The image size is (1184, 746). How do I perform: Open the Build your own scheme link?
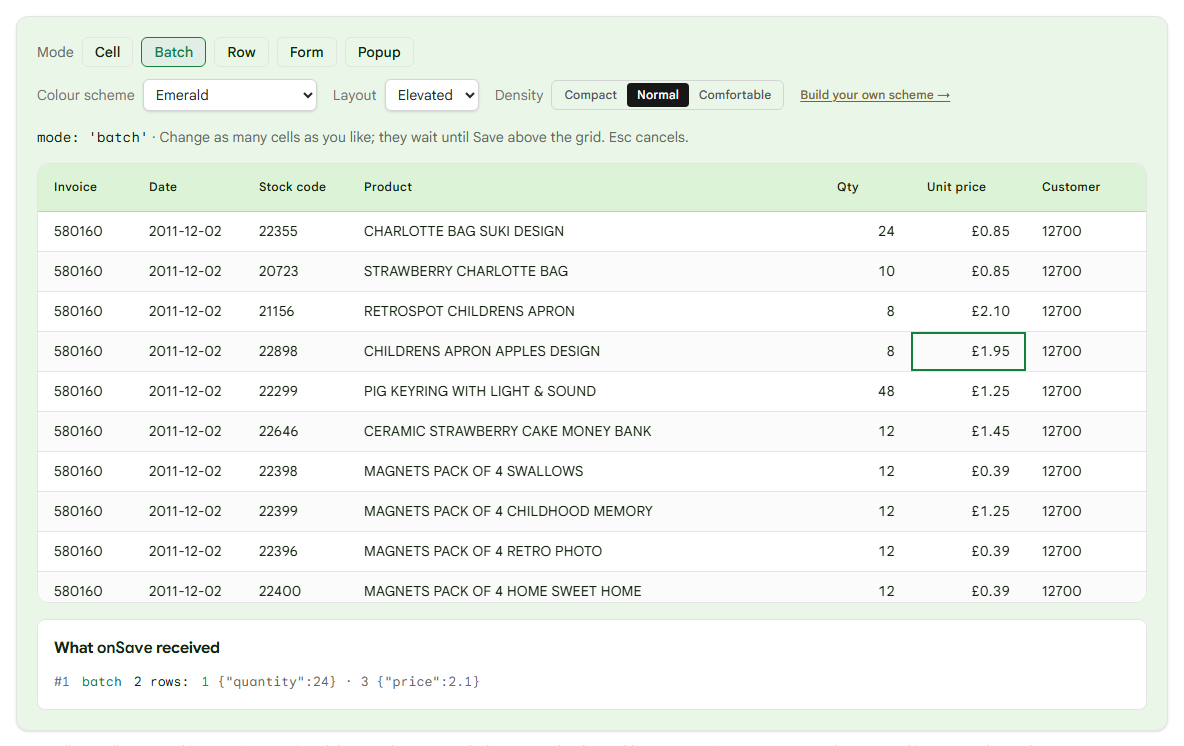click(875, 95)
